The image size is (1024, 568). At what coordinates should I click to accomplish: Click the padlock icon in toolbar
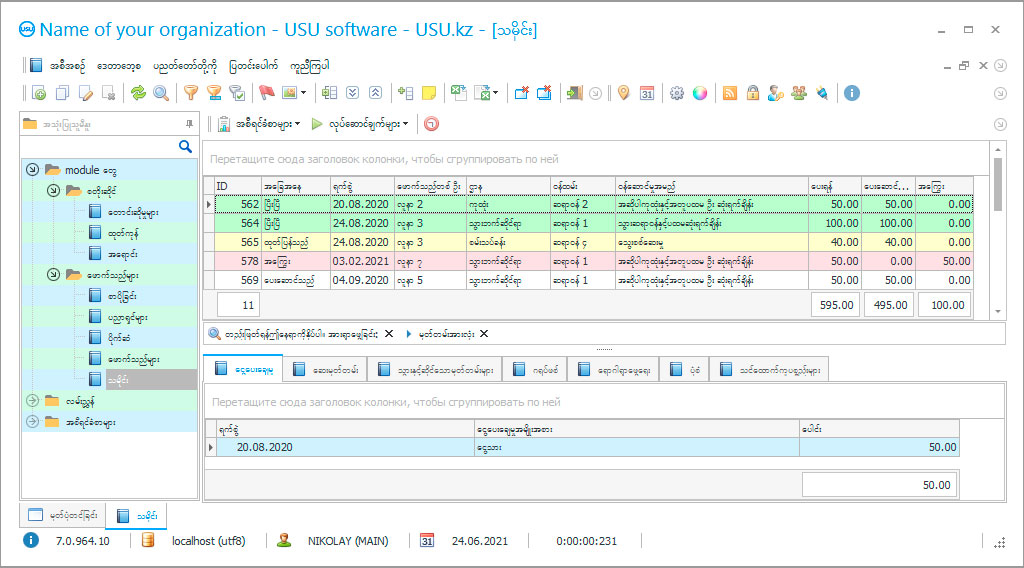click(752, 93)
